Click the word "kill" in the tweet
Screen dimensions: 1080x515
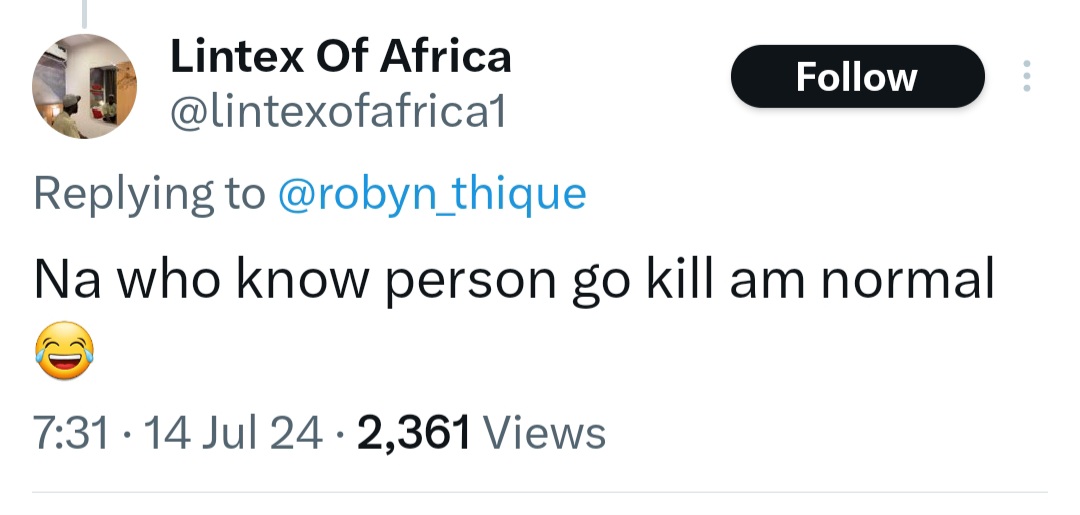(670, 279)
